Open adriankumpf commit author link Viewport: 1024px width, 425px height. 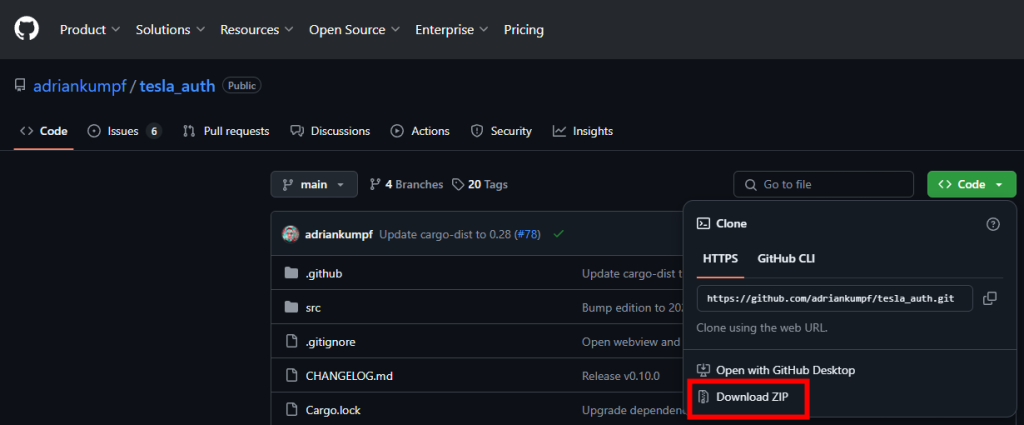[338, 234]
